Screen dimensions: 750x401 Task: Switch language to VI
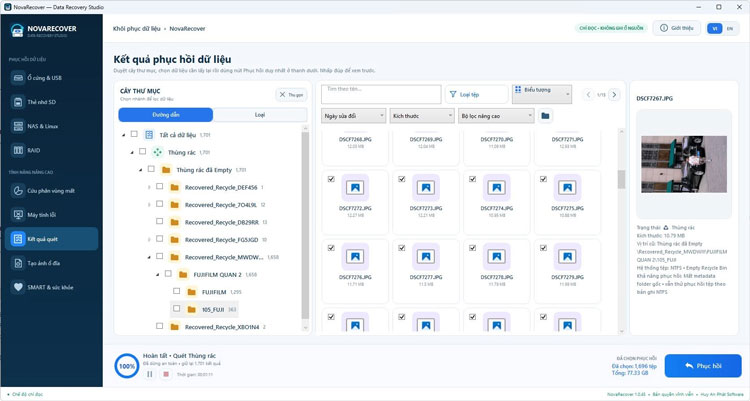coord(715,28)
